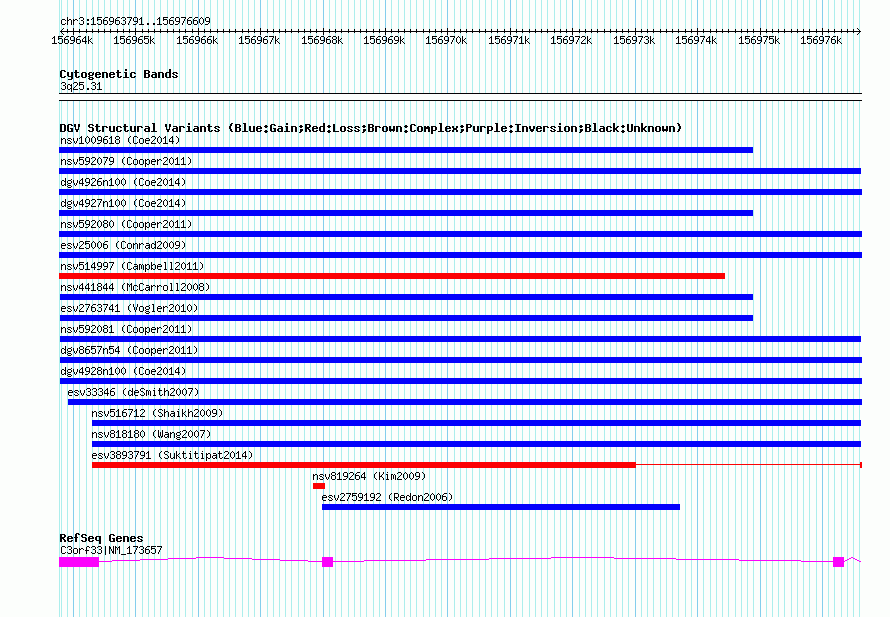This screenshot has height=617, width=890.
Task: Click the esv33346 (deSmith2007) variant label
Action: point(133,392)
